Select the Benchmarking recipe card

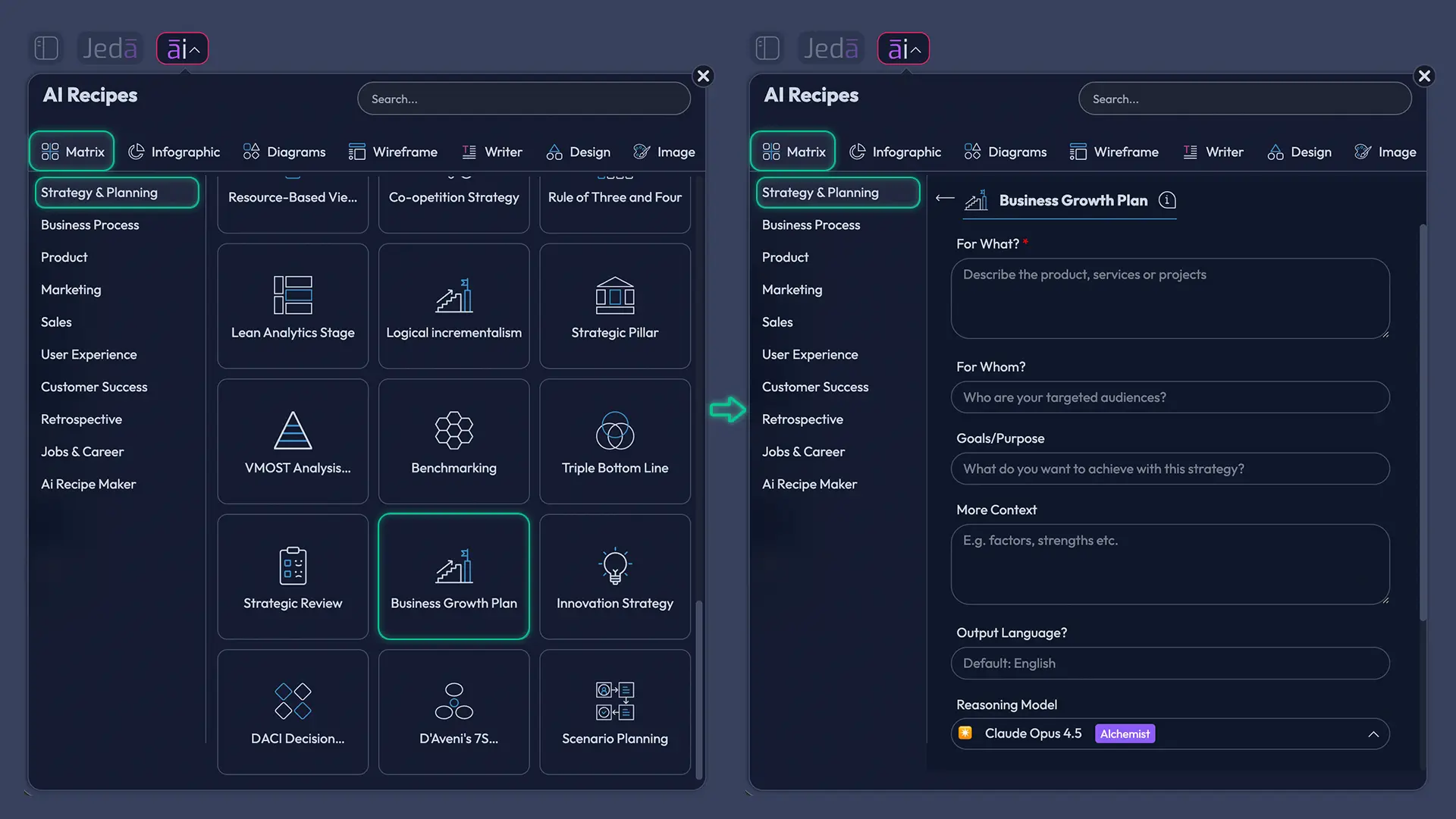pos(453,441)
